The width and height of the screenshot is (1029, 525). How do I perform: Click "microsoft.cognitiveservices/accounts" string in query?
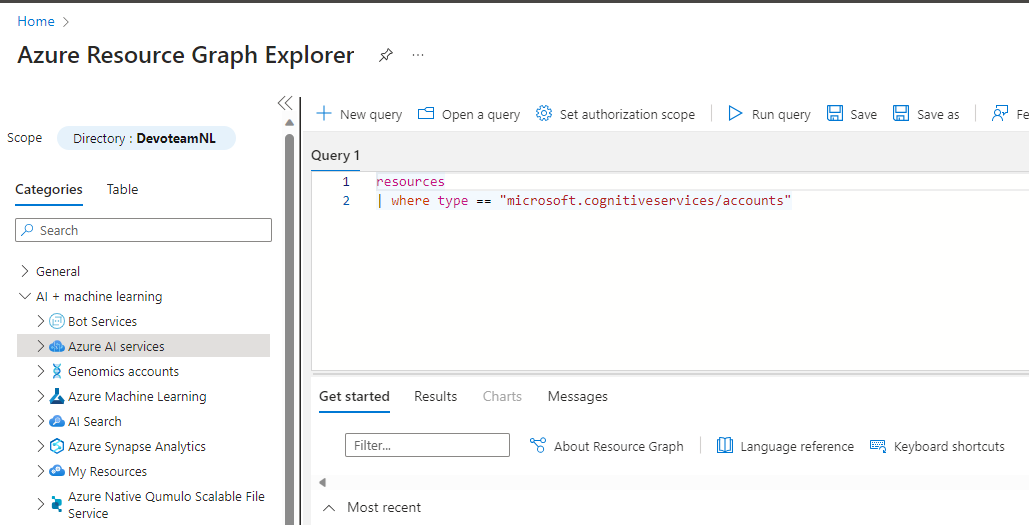click(x=645, y=201)
